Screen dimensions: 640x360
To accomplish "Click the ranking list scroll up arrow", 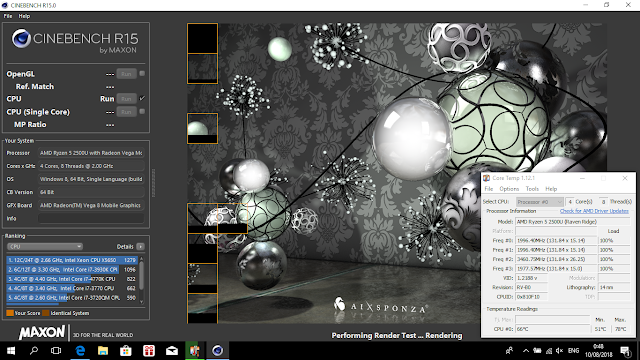I will [x=142, y=259].
